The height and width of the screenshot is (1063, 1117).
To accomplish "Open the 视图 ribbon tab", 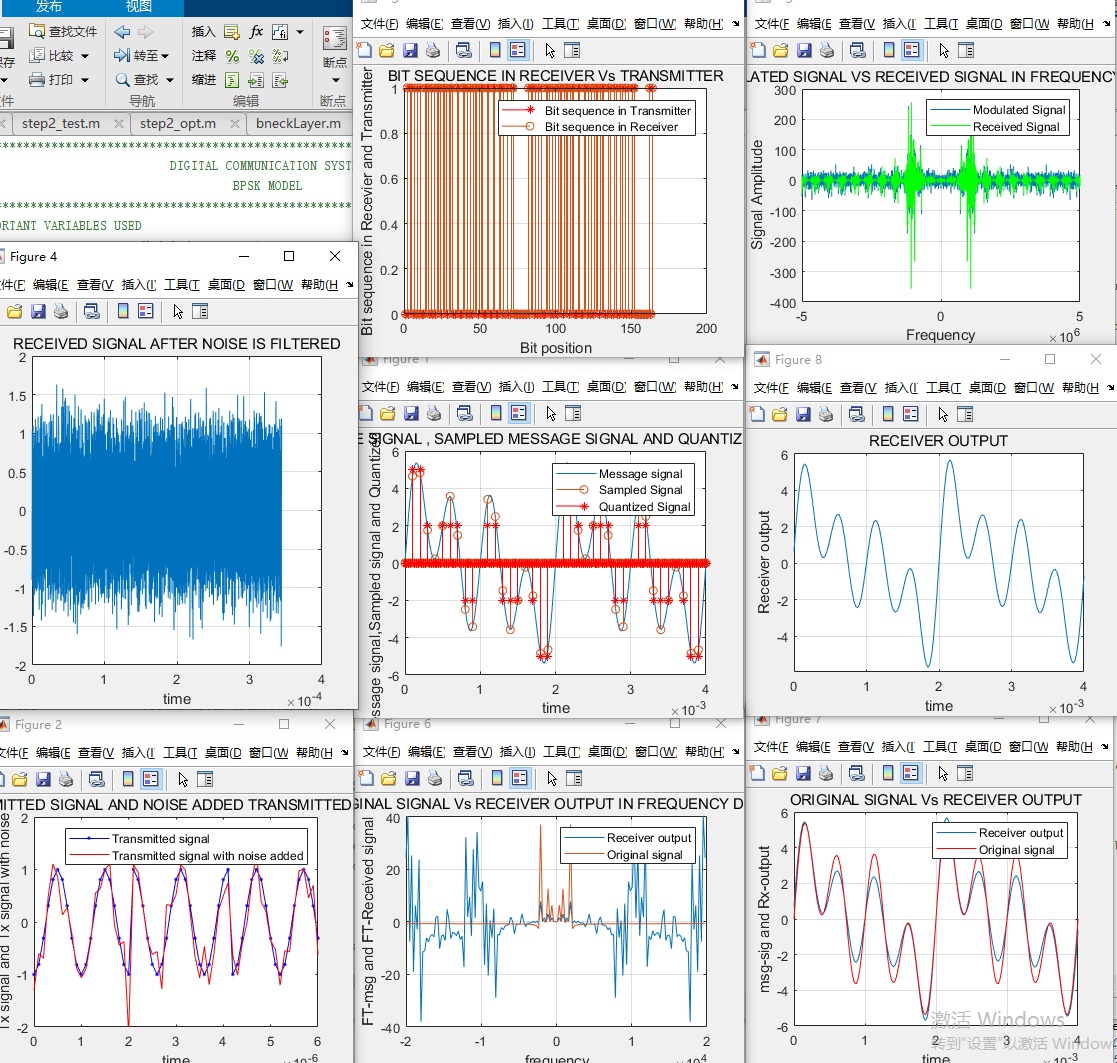I will pyautogui.click(x=138, y=7).
